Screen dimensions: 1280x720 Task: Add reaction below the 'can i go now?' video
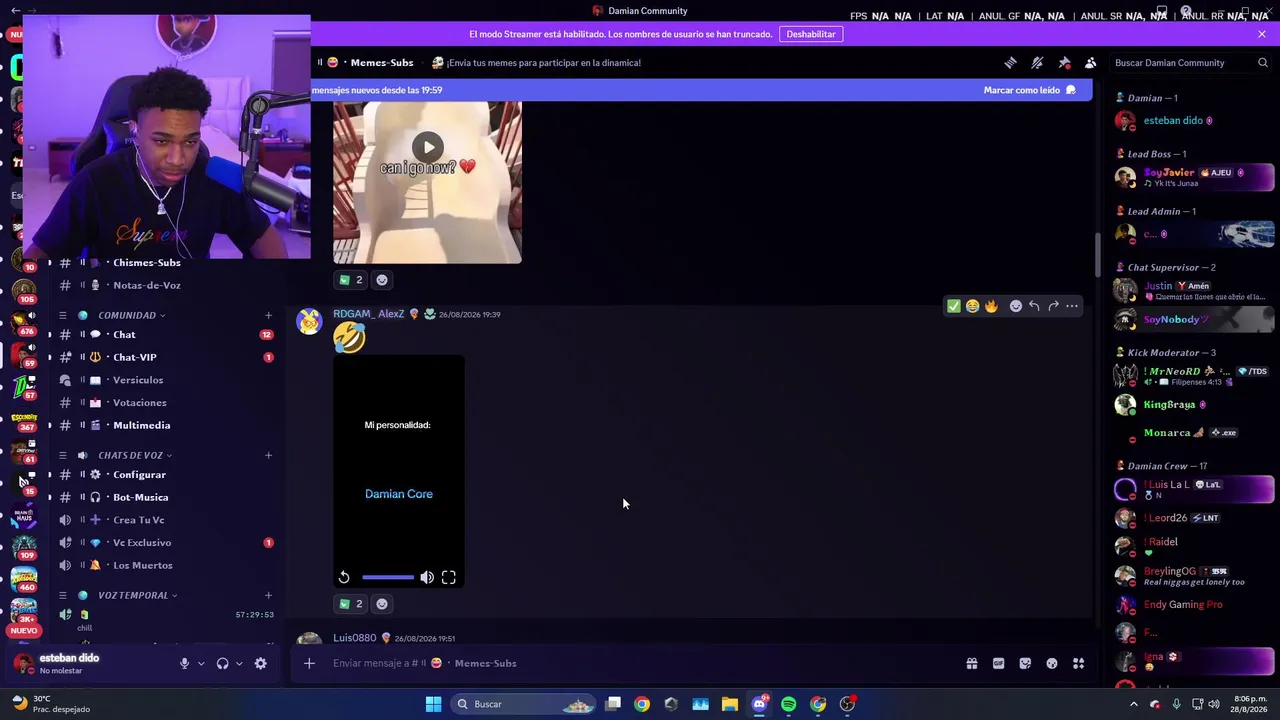point(382,280)
